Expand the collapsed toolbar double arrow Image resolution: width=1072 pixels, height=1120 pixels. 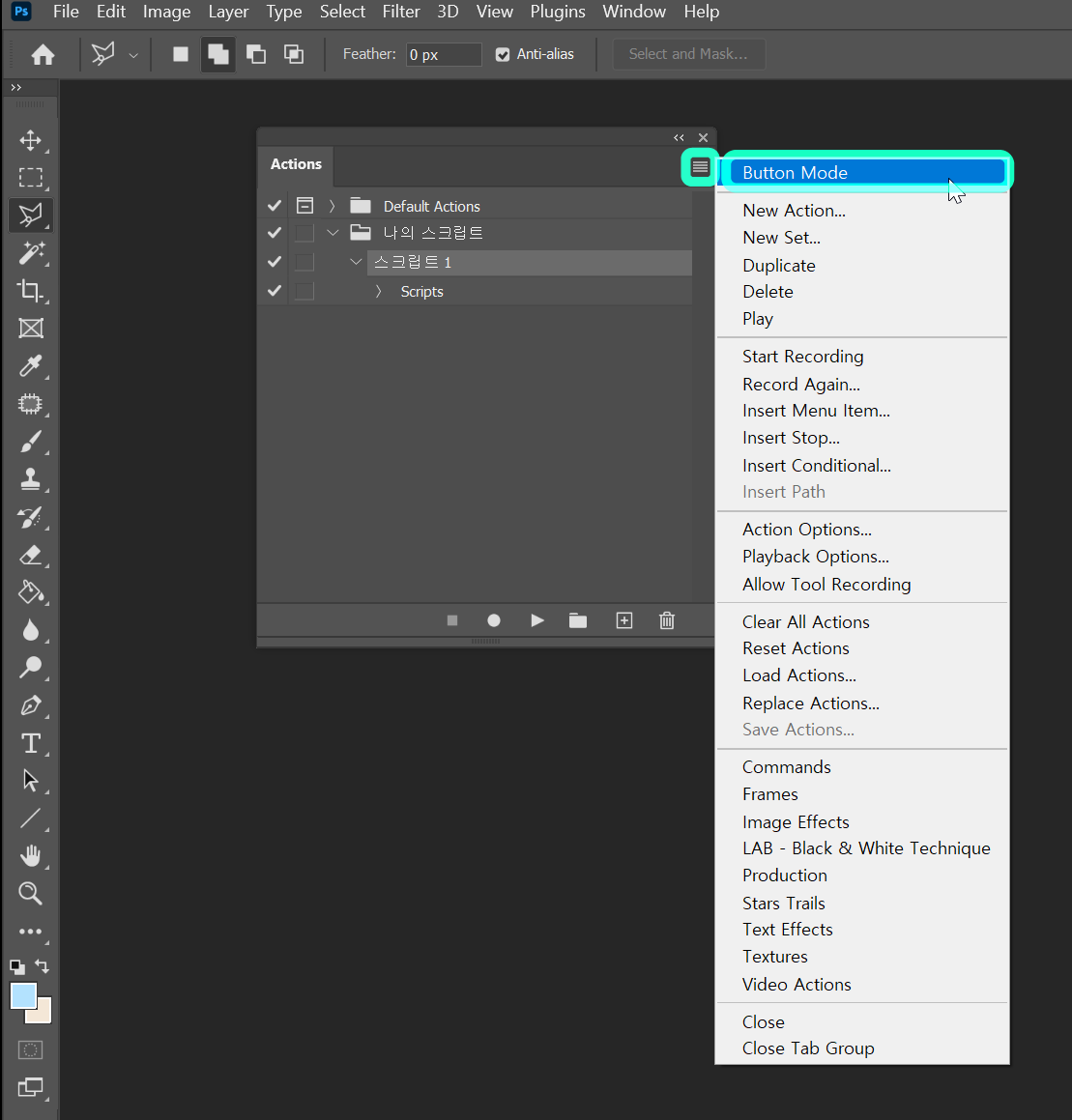click(x=16, y=87)
